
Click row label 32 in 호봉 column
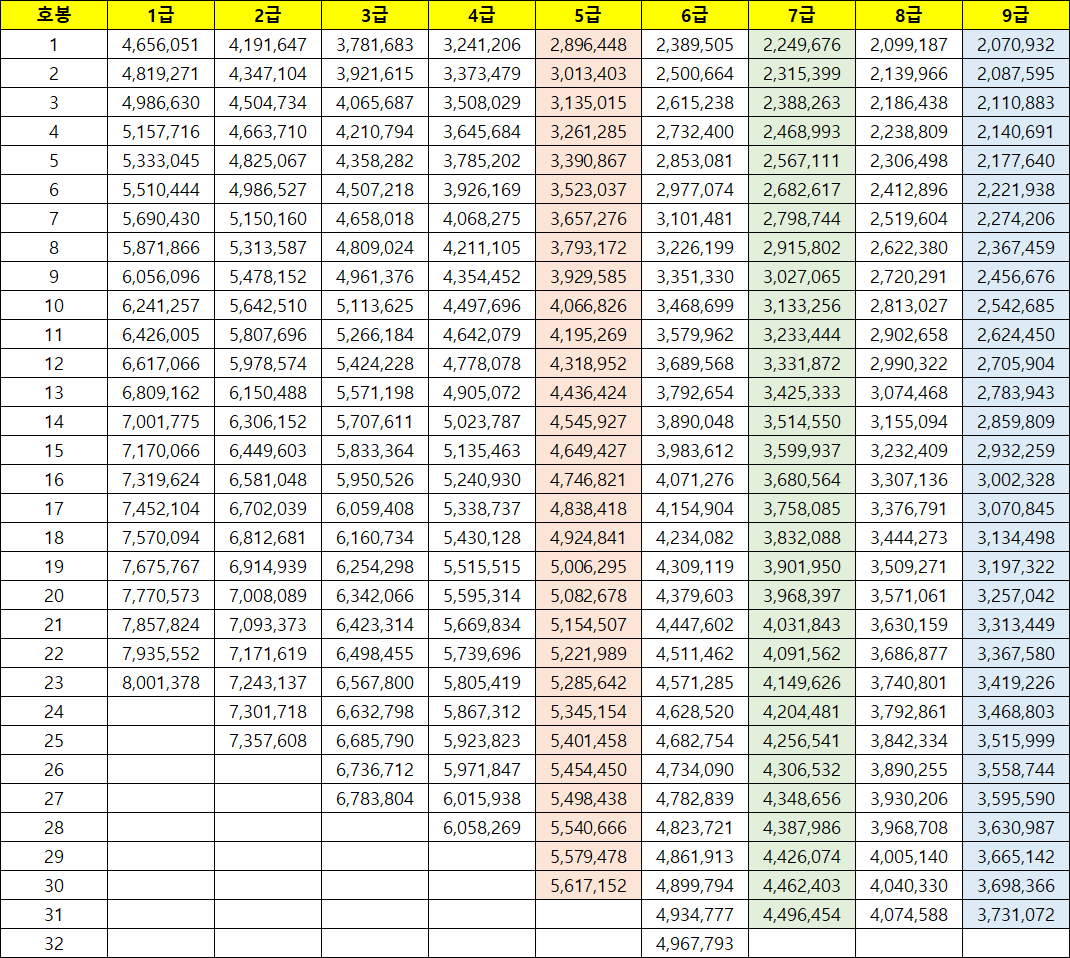[x=54, y=944]
